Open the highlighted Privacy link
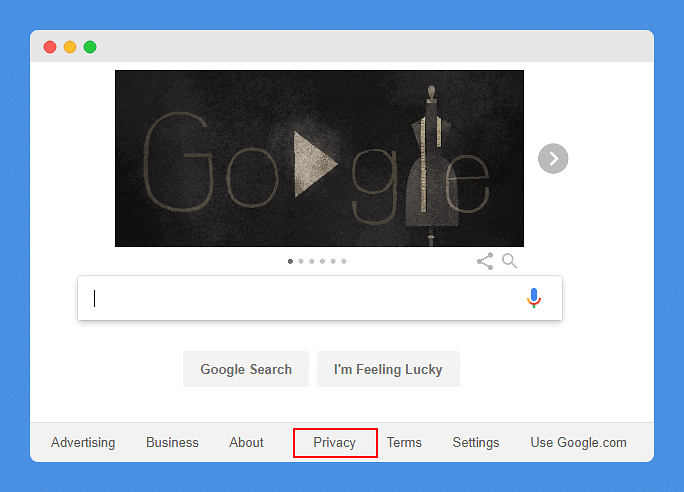 tap(335, 442)
